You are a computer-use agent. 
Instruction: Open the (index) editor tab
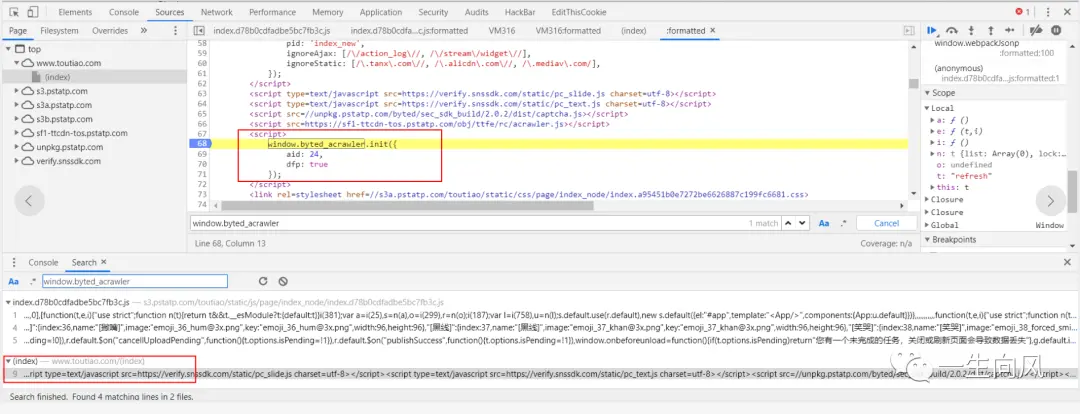[x=634, y=31]
